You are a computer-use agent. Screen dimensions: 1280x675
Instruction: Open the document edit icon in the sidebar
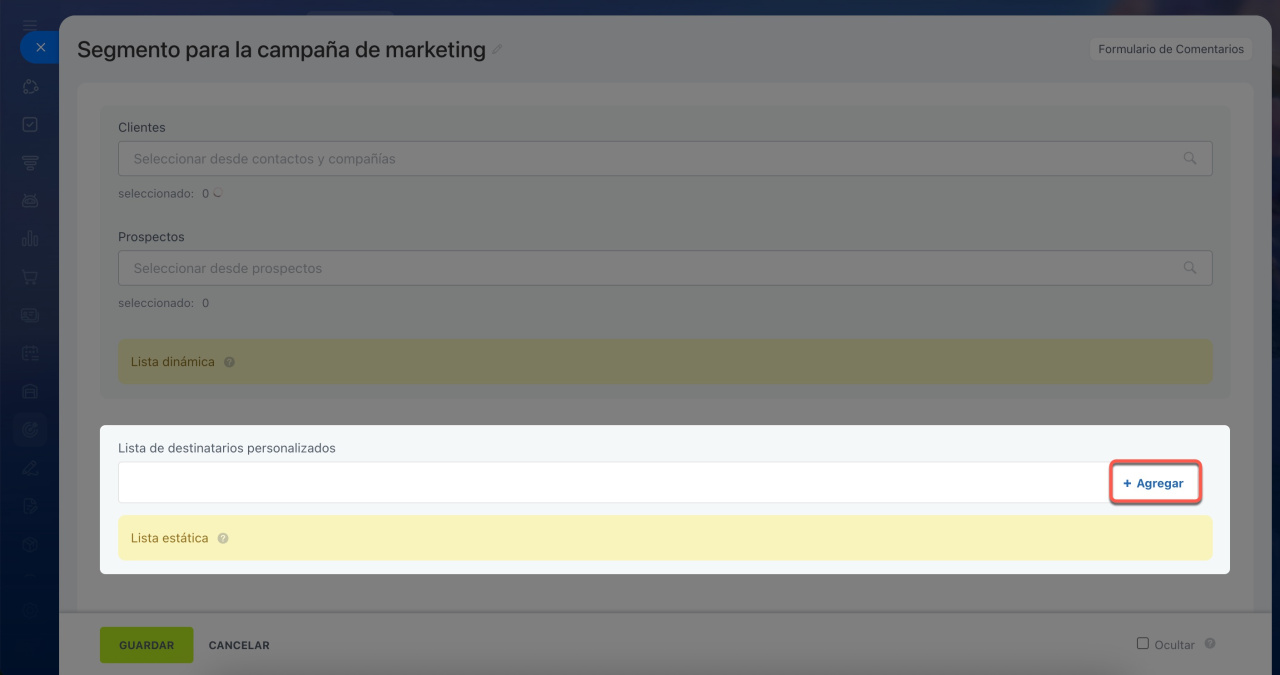(x=30, y=506)
